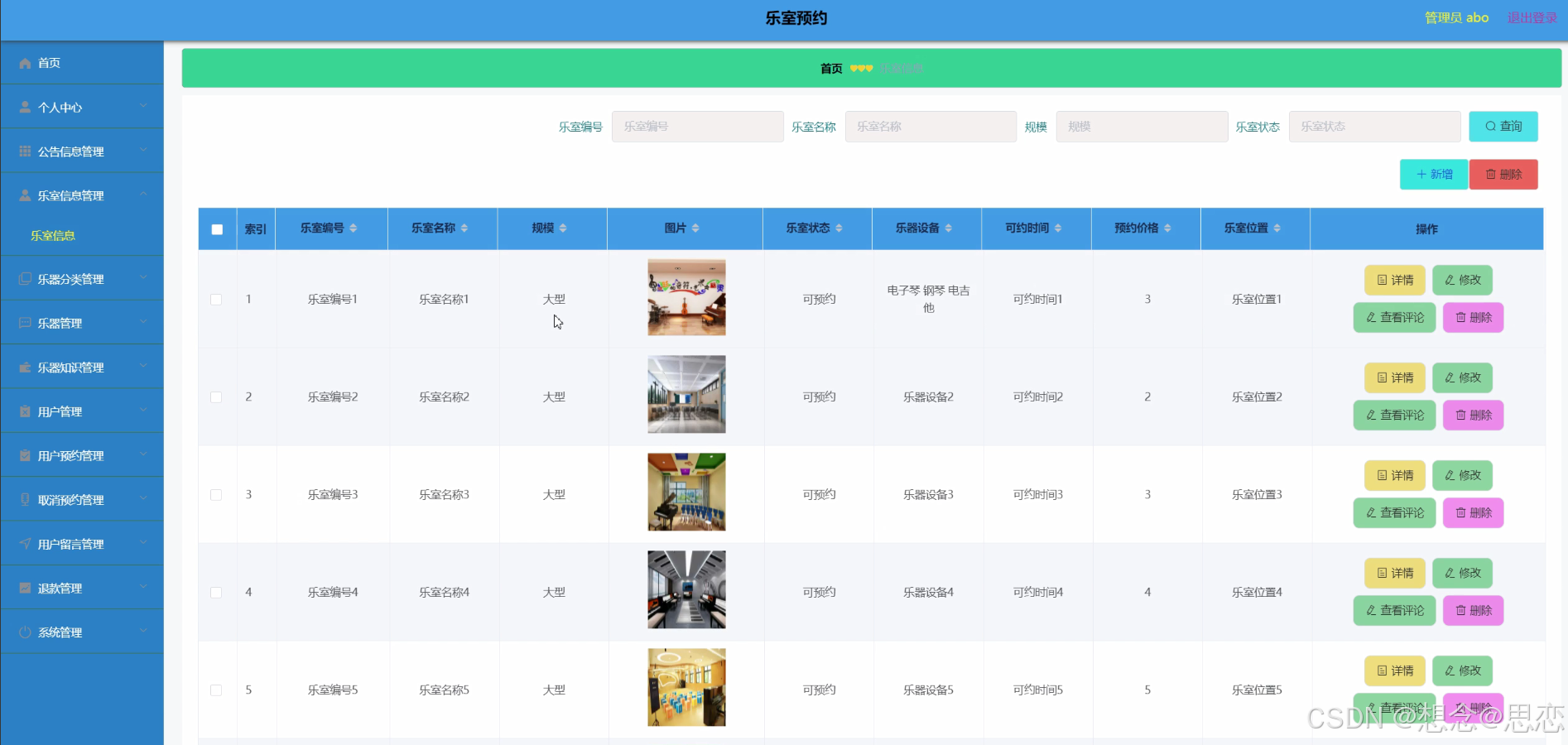Click the red 删除 batch delete button
Image resolution: width=1568 pixels, height=745 pixels.
(x=1503, y=175)
